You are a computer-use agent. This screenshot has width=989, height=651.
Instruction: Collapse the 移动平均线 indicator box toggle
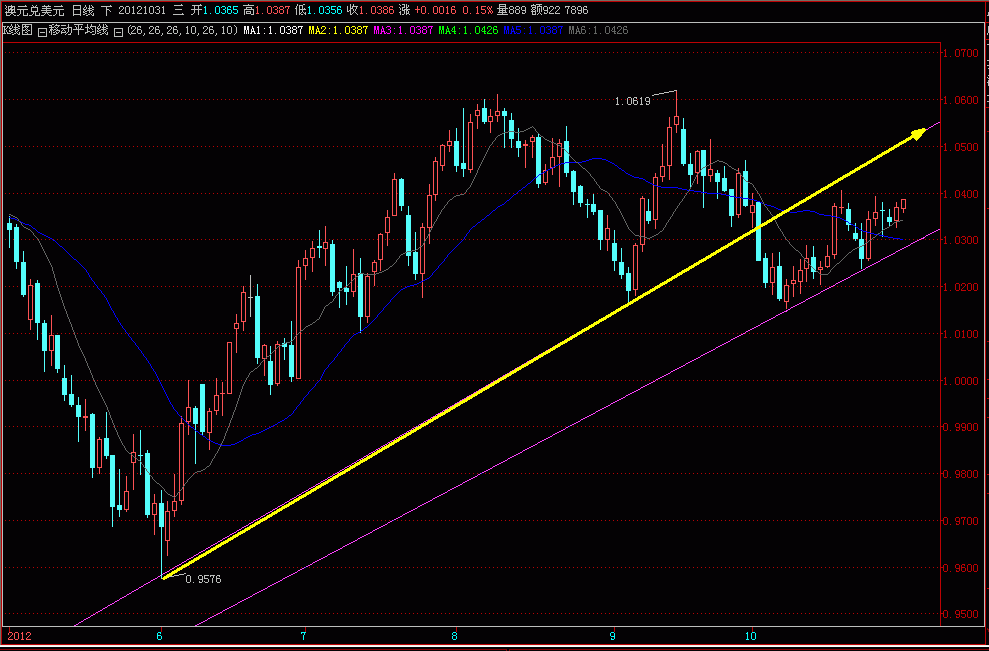(42, 32)
